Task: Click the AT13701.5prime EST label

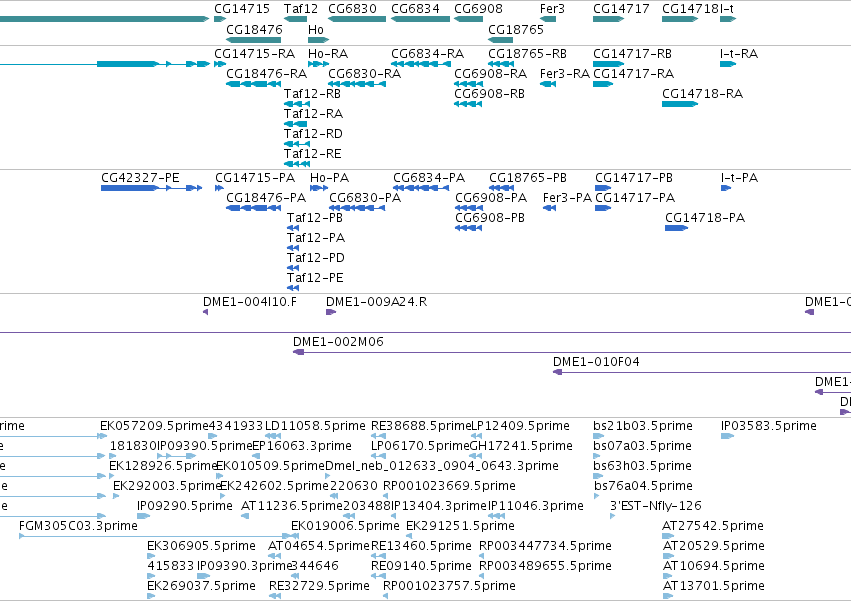Action: tap(713, 586)
